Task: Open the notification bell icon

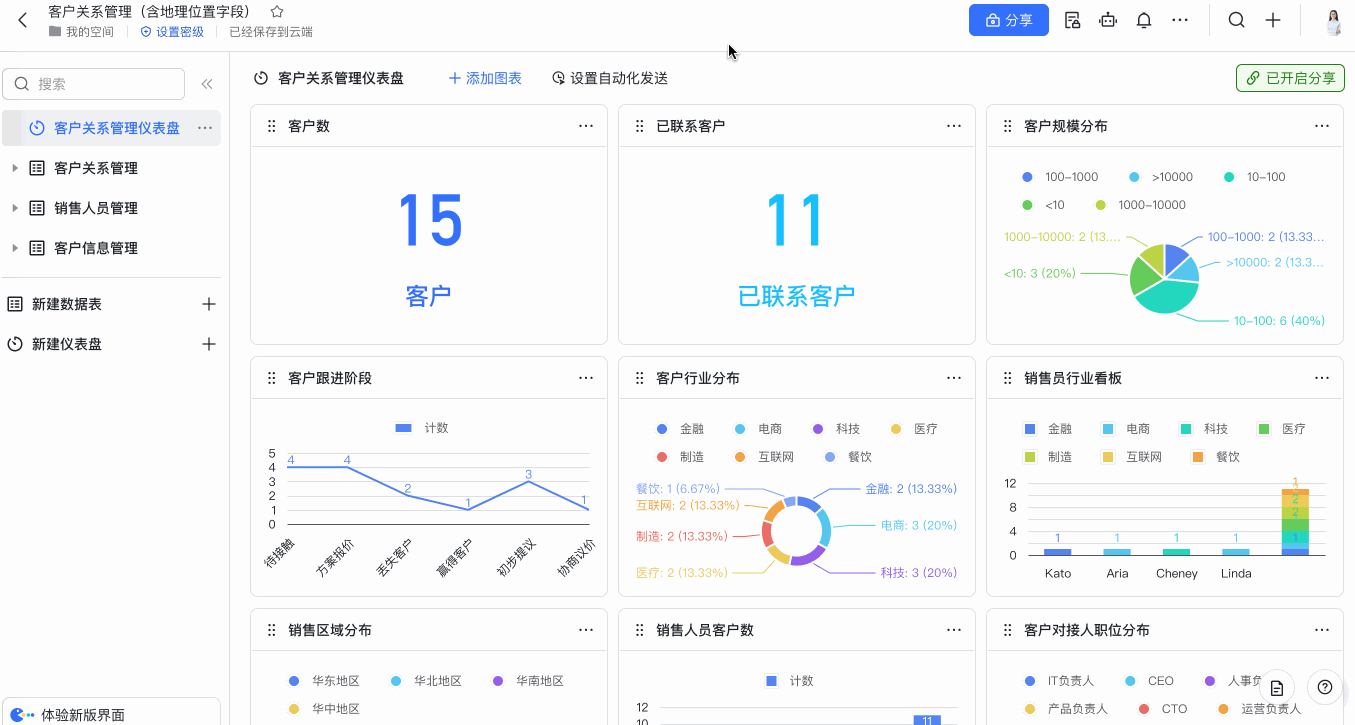Action: [x=1143, y=19]
